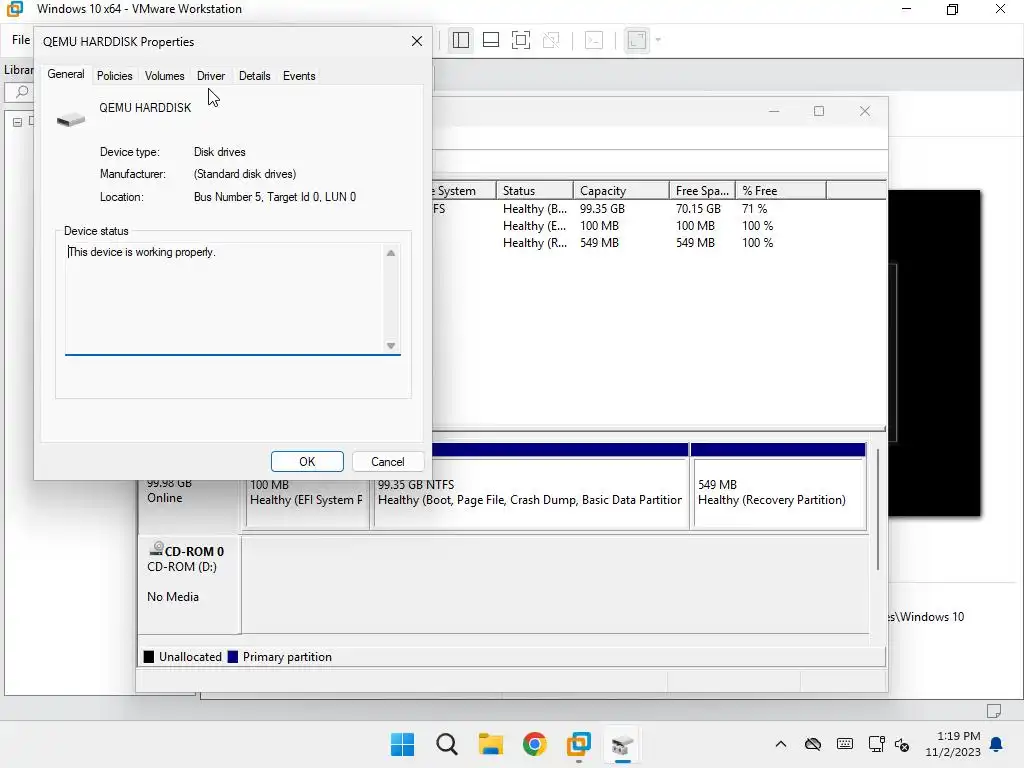Maximize the Disk Management window
The height and width of the screenshot is (768, 1024).
819,111
